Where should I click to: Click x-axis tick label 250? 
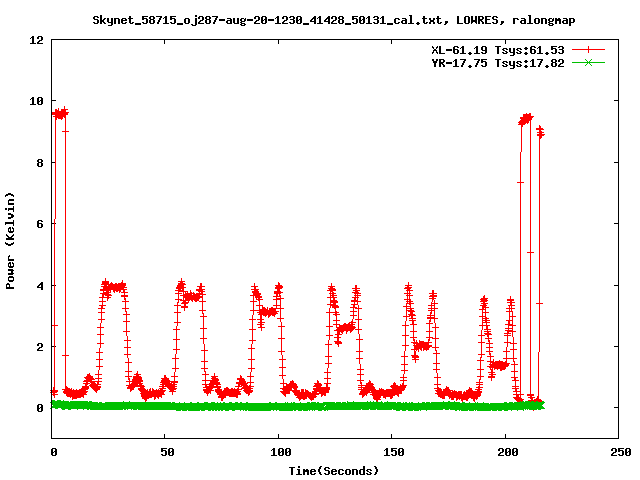(621, 452)
